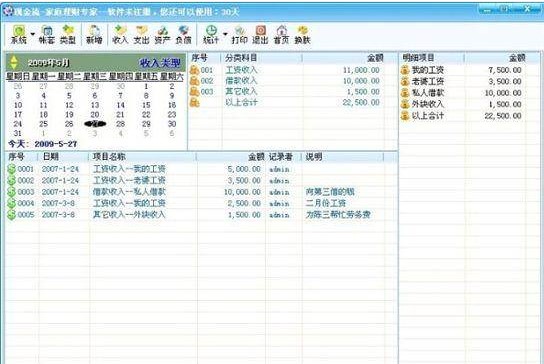Screen dimensions: 544x364
Task: Expand the dropdown arrow next to 统计
Action: coord(225,34)
